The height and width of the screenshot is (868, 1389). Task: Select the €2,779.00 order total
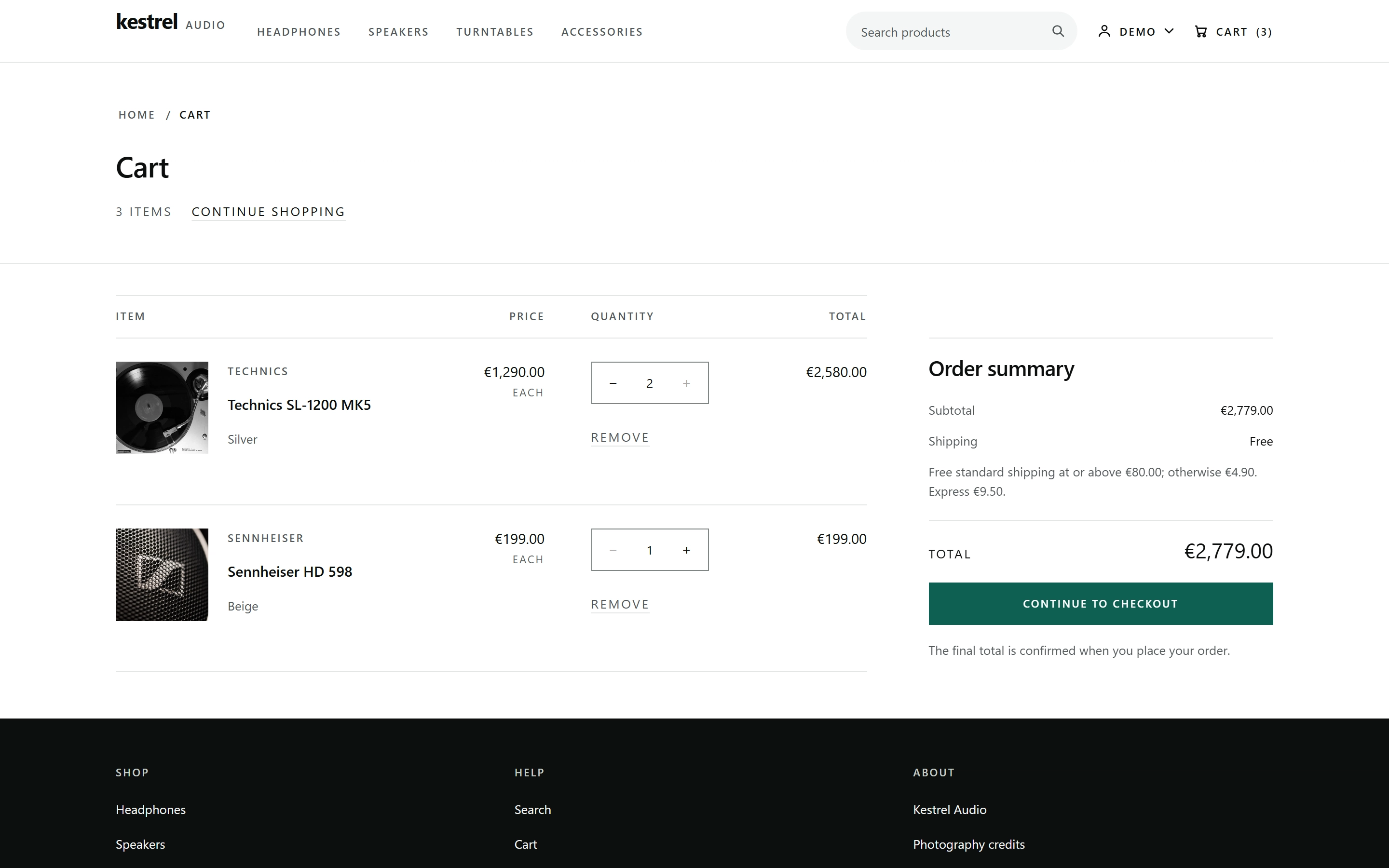click(1228, 551)
